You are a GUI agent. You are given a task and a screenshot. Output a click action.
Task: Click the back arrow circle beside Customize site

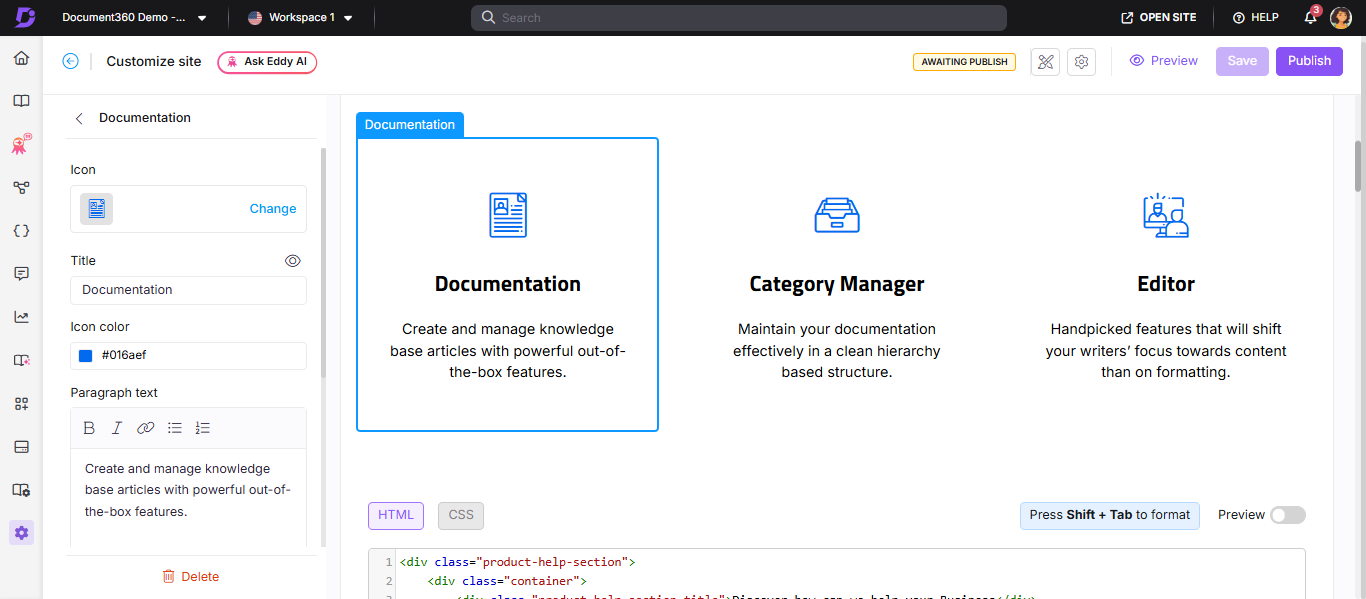[70, 61]
